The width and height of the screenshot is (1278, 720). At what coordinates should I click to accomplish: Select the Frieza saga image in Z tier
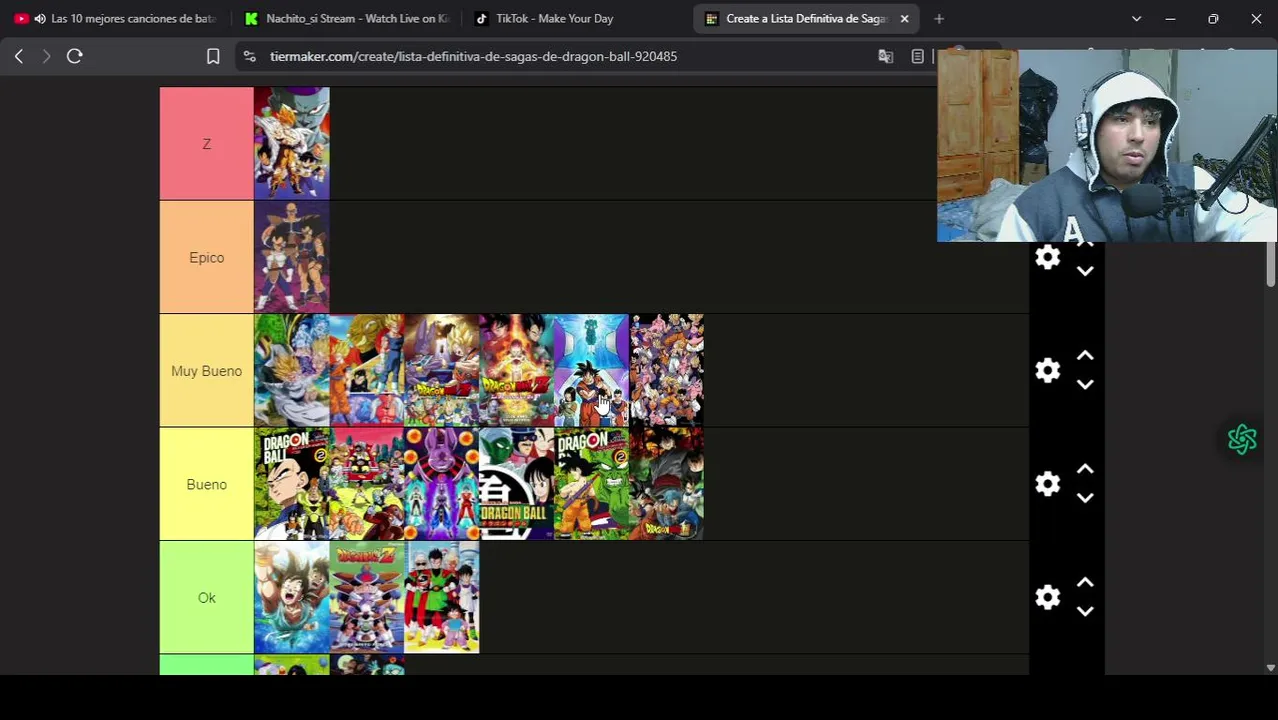click(x=292, y=144)
